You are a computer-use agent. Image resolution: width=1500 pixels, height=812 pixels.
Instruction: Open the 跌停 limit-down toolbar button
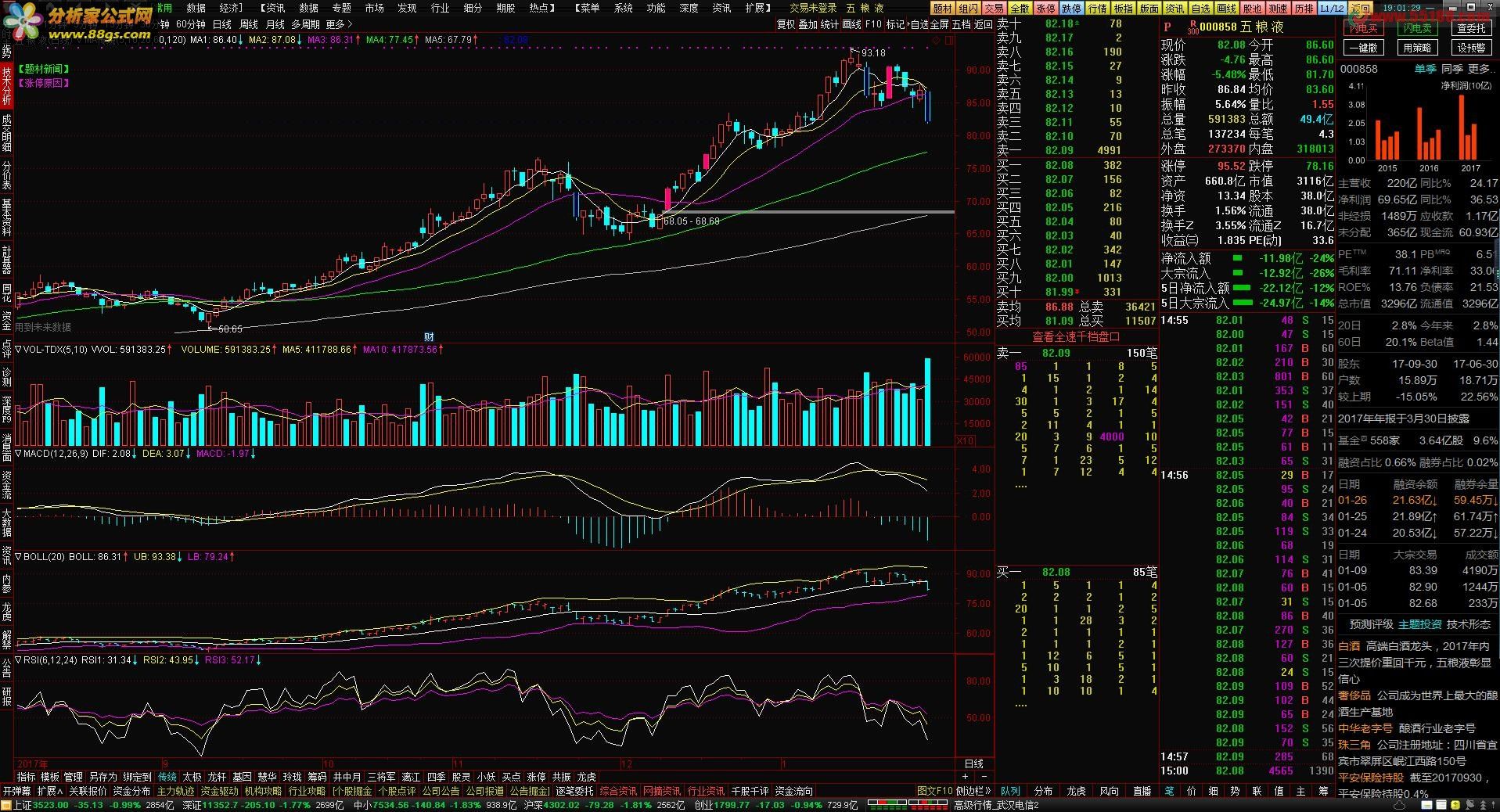pyautogui.click(x=1071, y=9)
